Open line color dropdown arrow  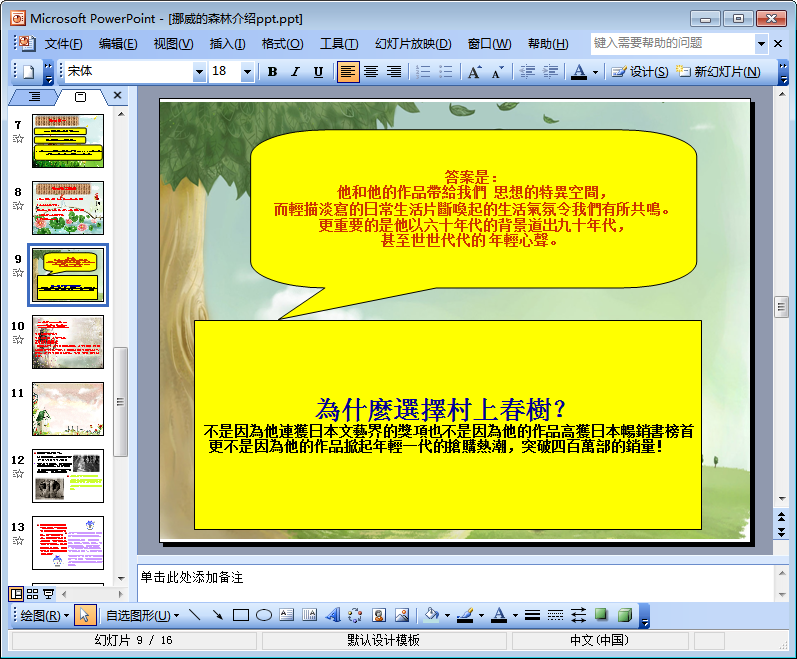click(481, 616)
